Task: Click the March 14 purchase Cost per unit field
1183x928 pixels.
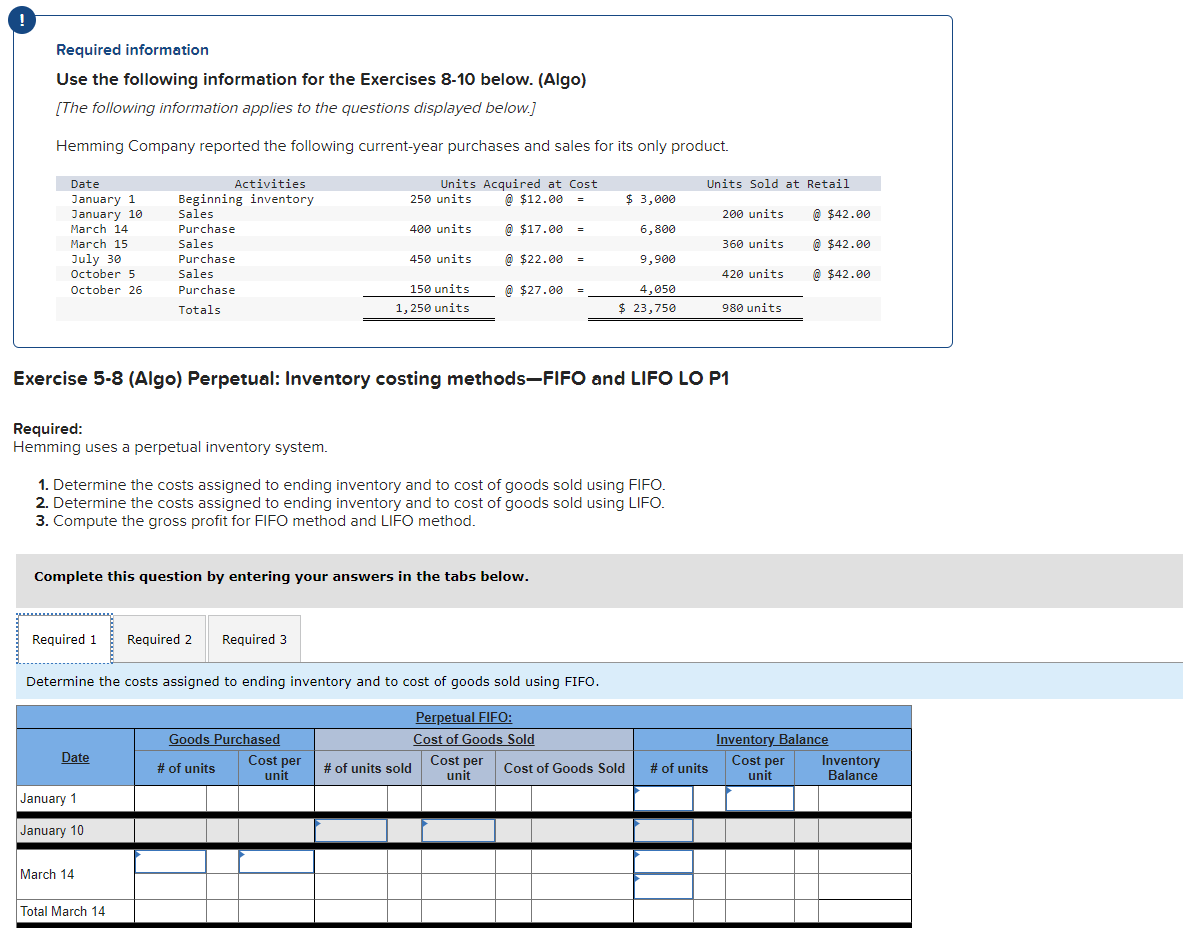Action: click(x=275, y=860)
